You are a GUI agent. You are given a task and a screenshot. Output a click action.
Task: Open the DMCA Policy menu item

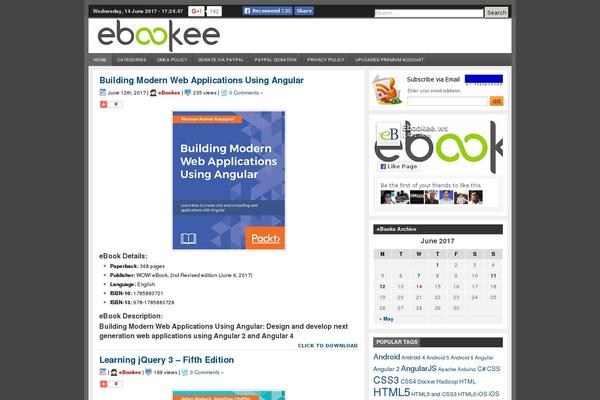click(x=172, y=60)
